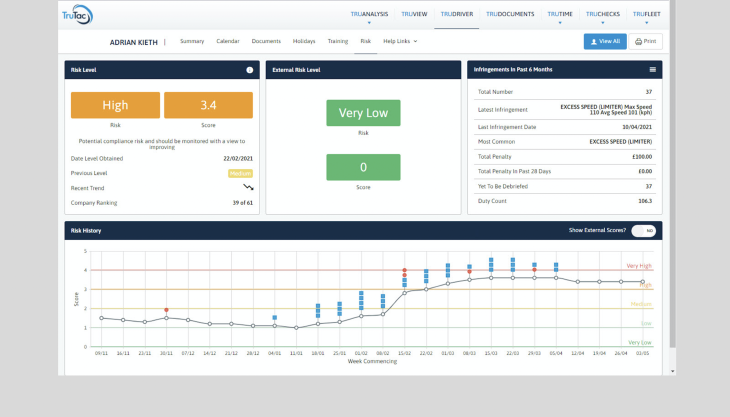The width and height of the screenshot is (730, 417).
Task: Click the Very Low external risk badge
Action: pos(363,113)
